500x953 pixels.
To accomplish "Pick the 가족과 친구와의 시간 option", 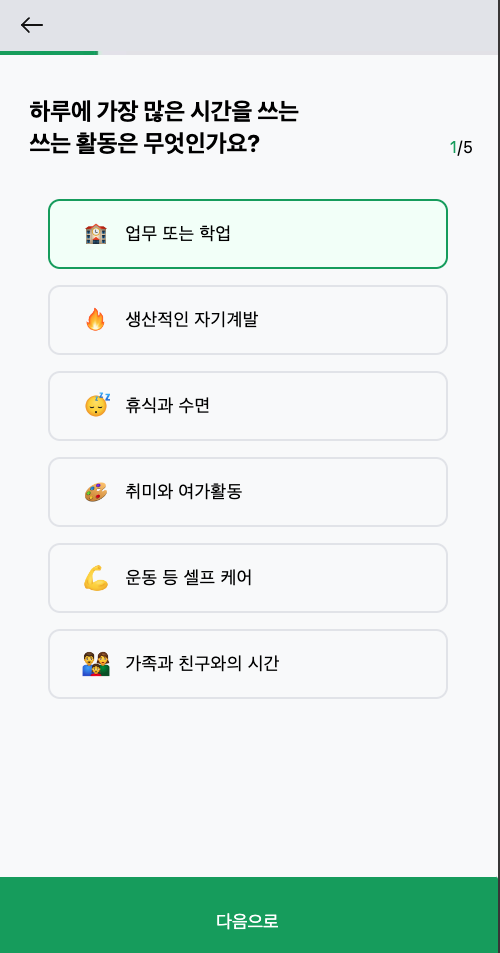I will 248,664.
